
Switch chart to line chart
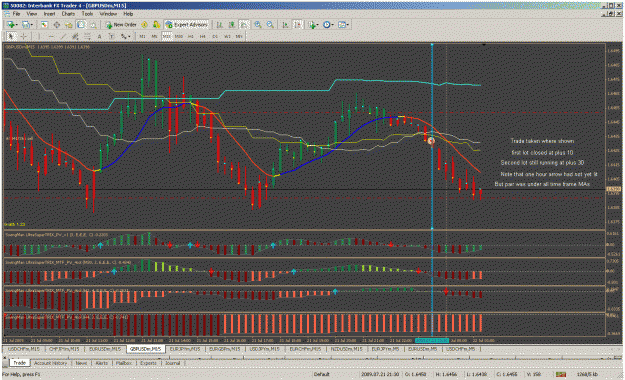pyautogui.click(x=244, y=25)
